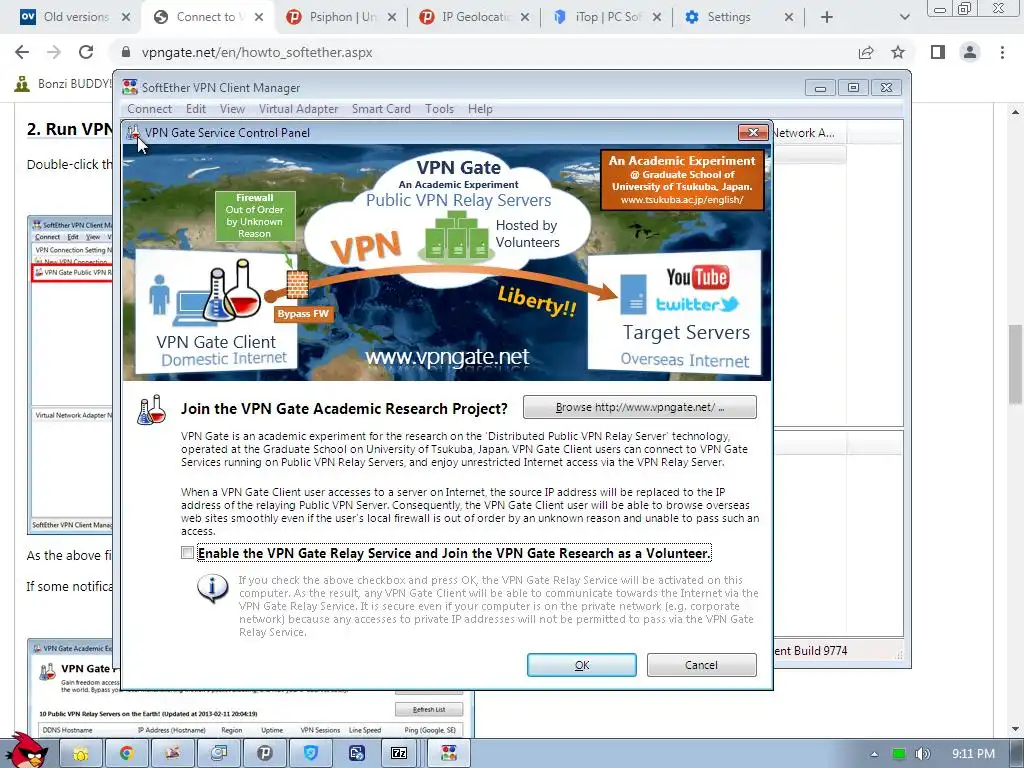The width and height of the screenshot is (1024, 768).
Task: Reload the vpngate.net page
Action: coord(86,52)
